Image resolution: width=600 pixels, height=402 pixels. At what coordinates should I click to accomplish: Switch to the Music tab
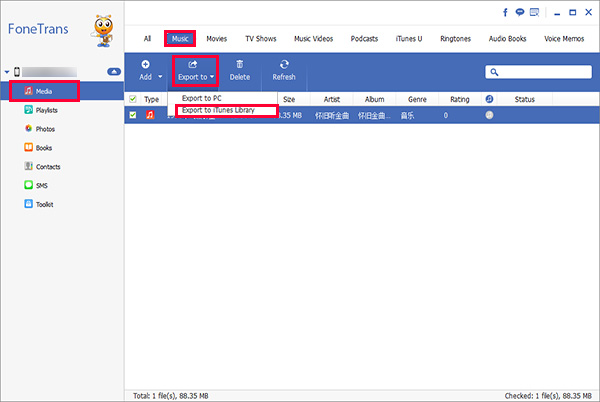point(180,39)
